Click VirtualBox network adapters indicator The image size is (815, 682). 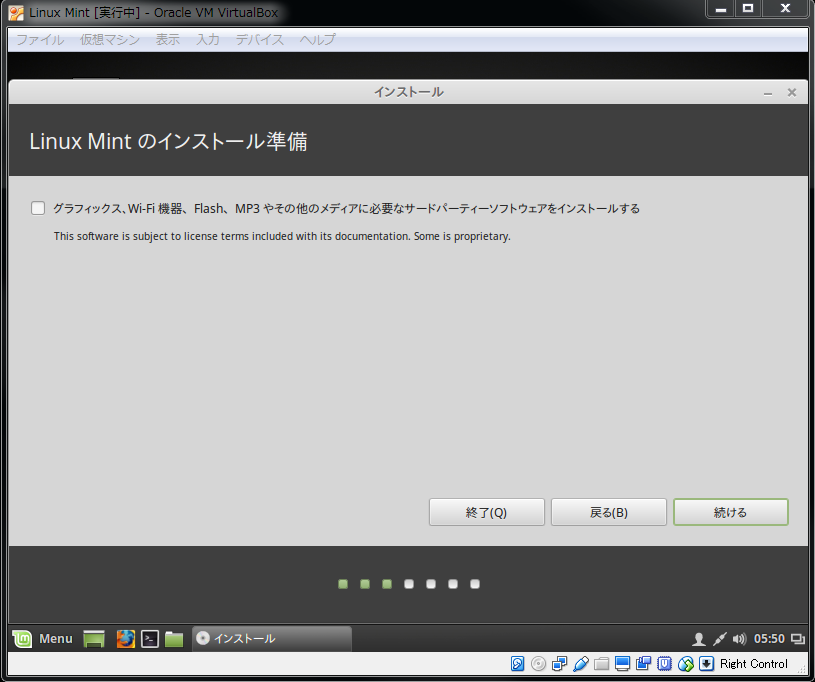tap(560, 664)
